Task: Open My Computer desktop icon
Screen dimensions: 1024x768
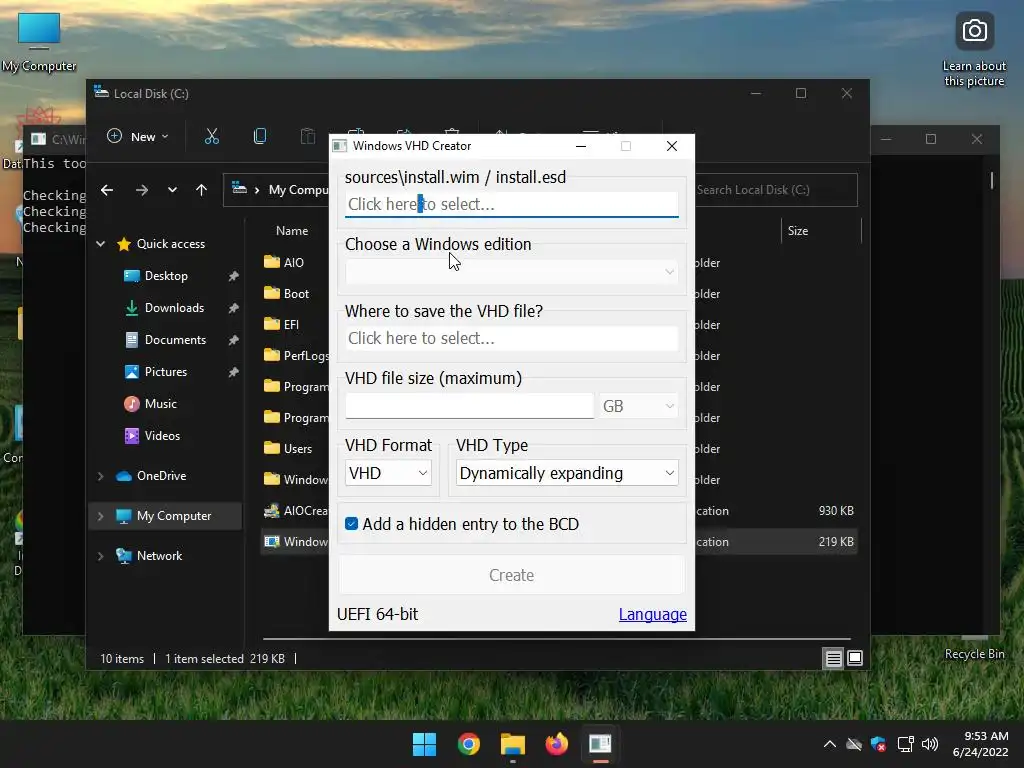Action: click(x=39, y=43)
